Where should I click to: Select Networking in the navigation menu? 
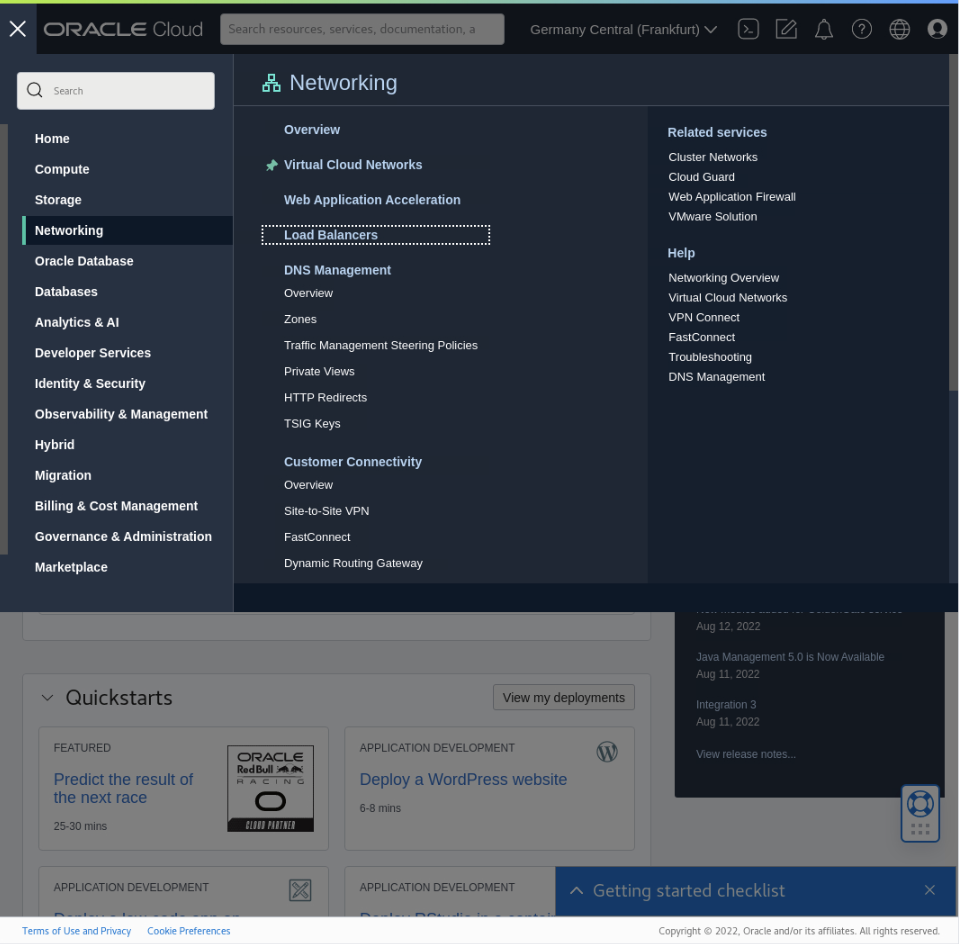point(127,231)
